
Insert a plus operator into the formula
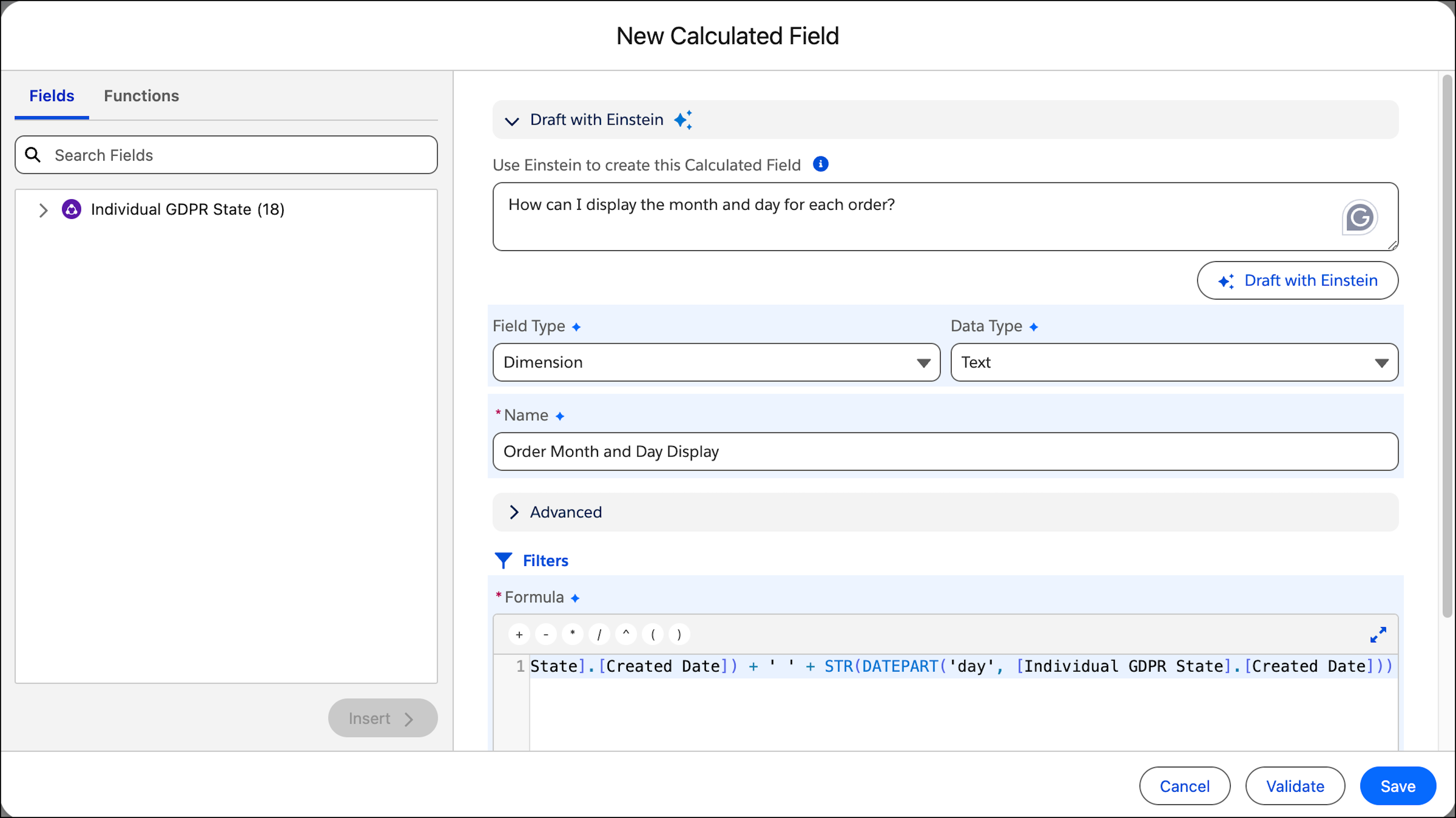click(x=518, y=634)
